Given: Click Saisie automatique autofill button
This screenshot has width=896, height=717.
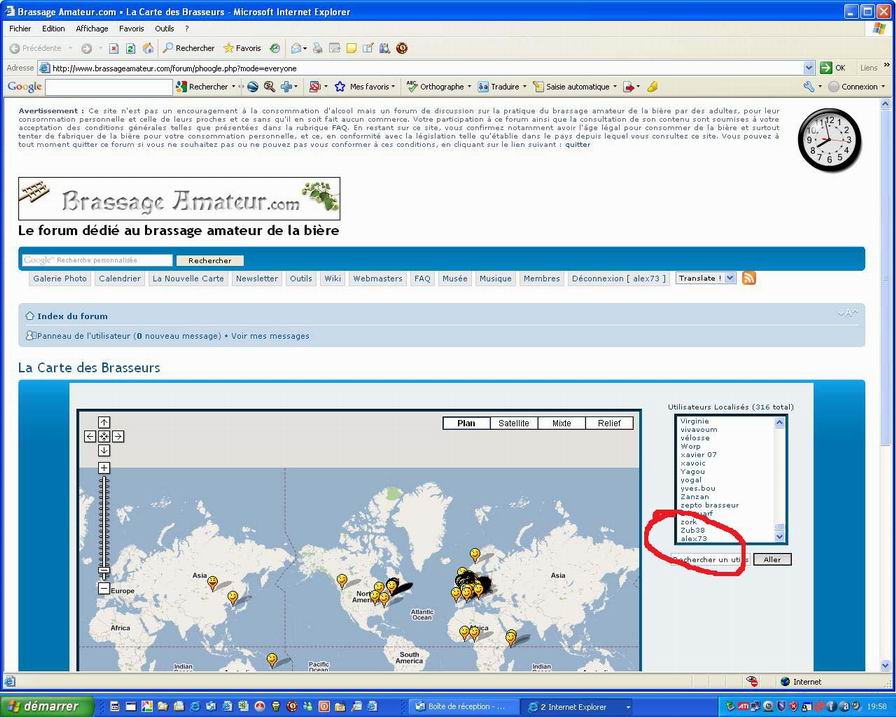Looking at the screenshot, I should coord(572,87).
